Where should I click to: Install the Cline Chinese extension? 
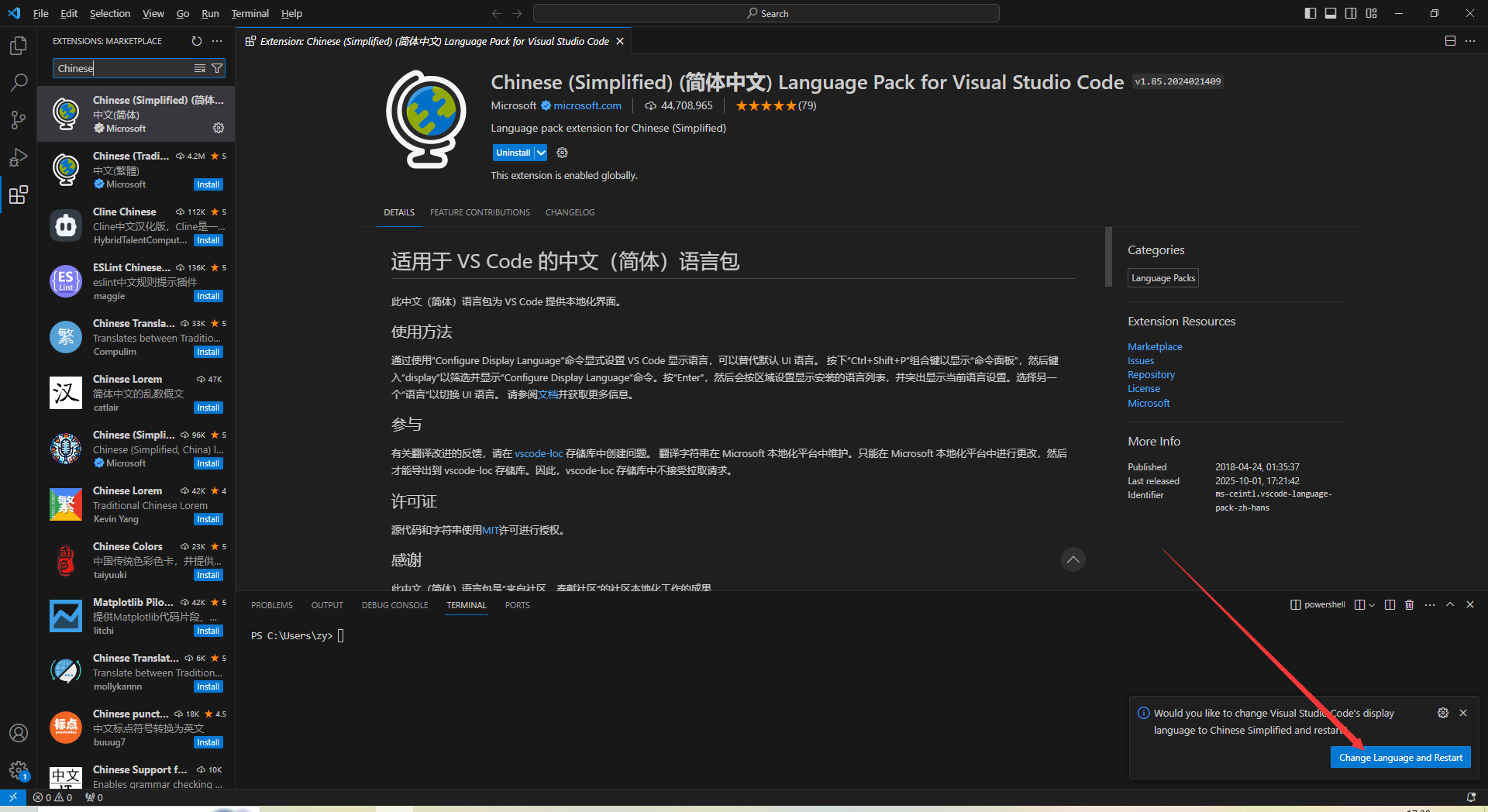point(208,240)
